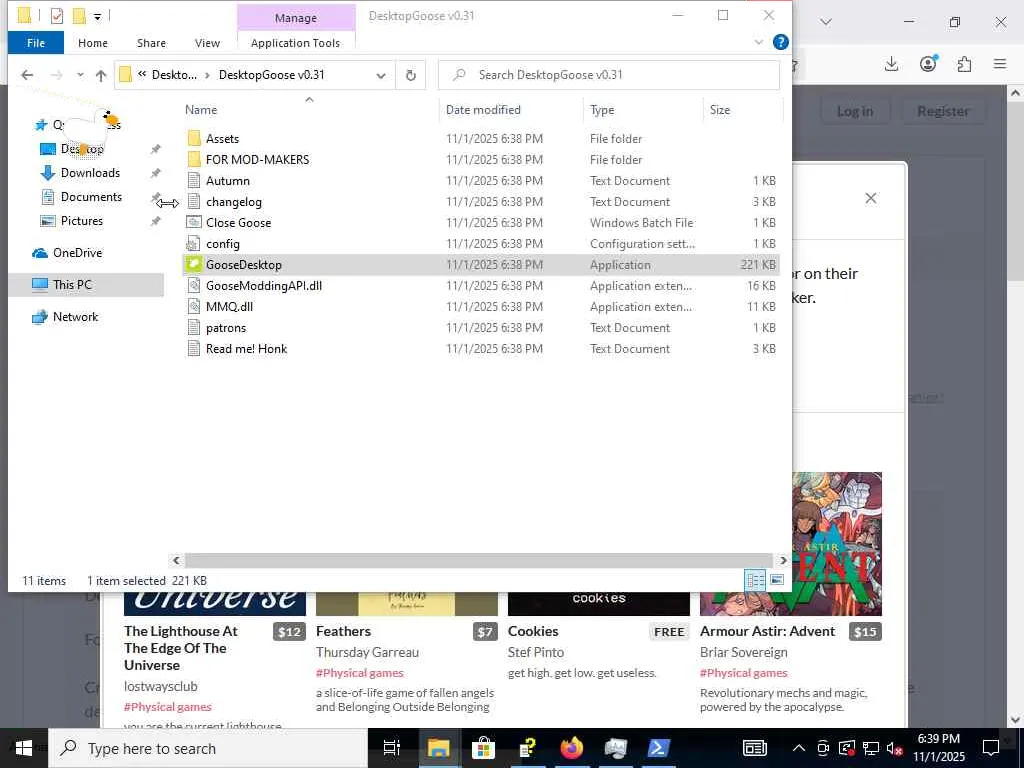
Task: Open Firefox account icon
Action: click(928, 63)
